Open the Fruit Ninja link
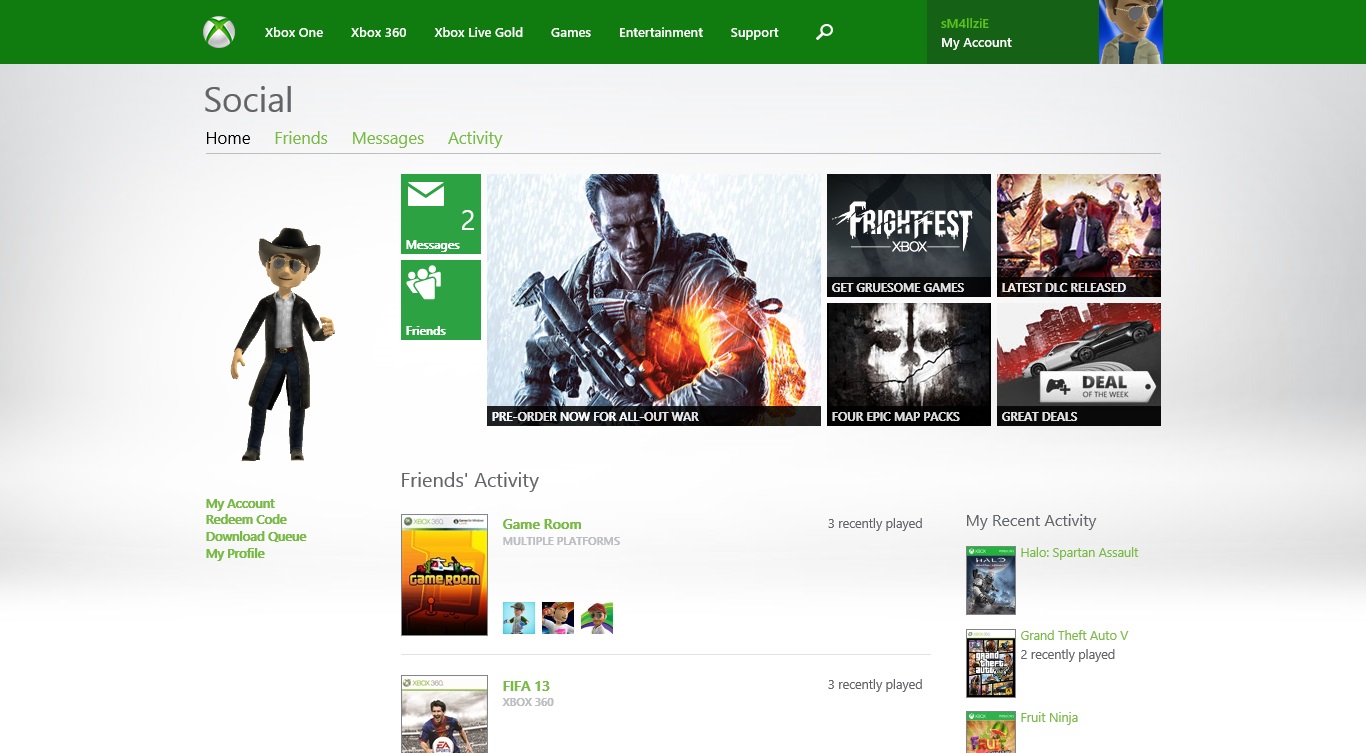The height and width of the screenshot is (753, 1366). pyautogui.click(x=1049, y=717)
